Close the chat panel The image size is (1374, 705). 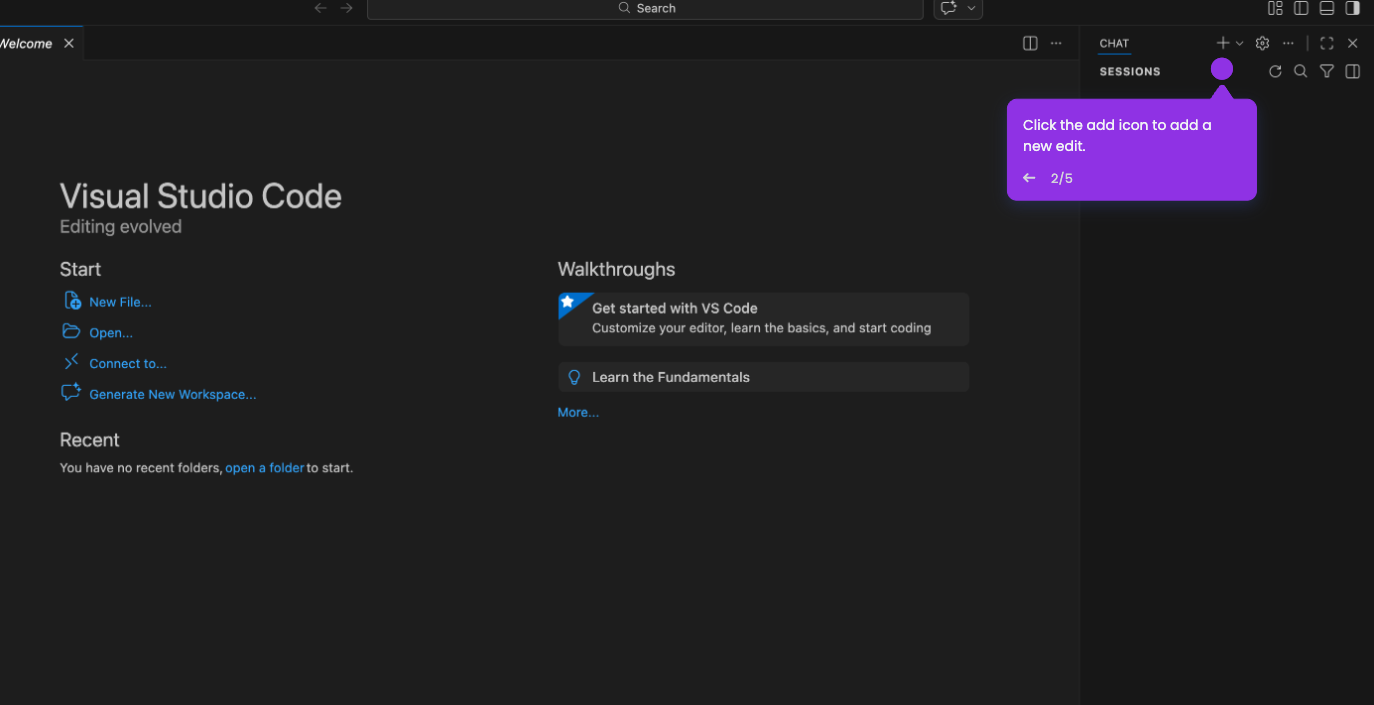pos(1353,43)
